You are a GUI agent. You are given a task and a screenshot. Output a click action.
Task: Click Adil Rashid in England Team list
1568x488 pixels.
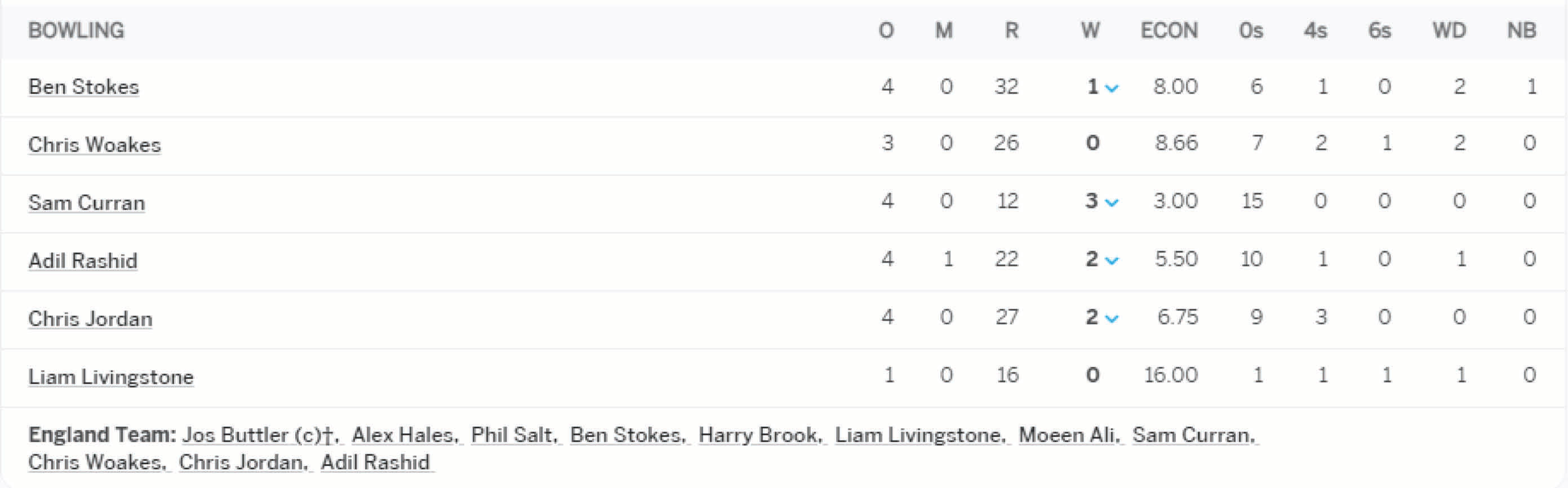376,463
